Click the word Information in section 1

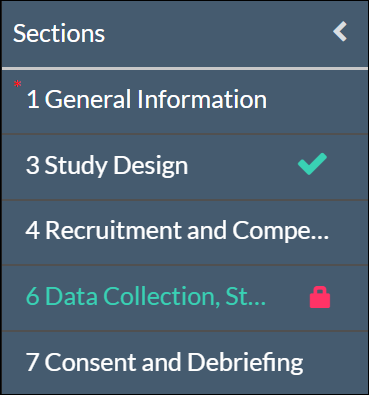pyautogui.click(x=202, y=99)
